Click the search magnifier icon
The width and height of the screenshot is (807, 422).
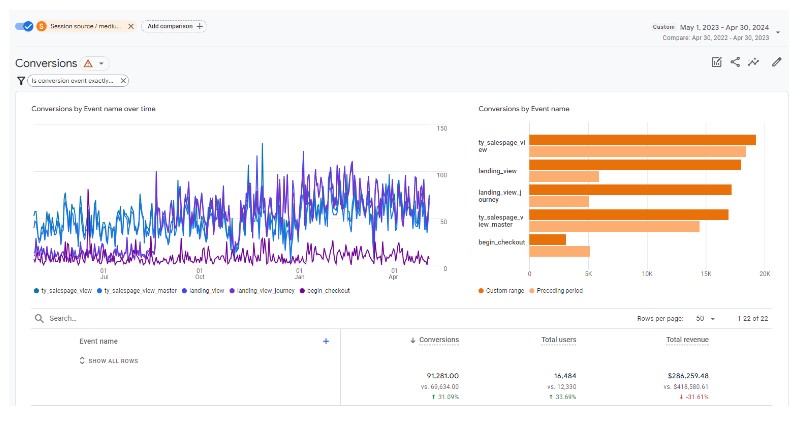click(39, 319)
